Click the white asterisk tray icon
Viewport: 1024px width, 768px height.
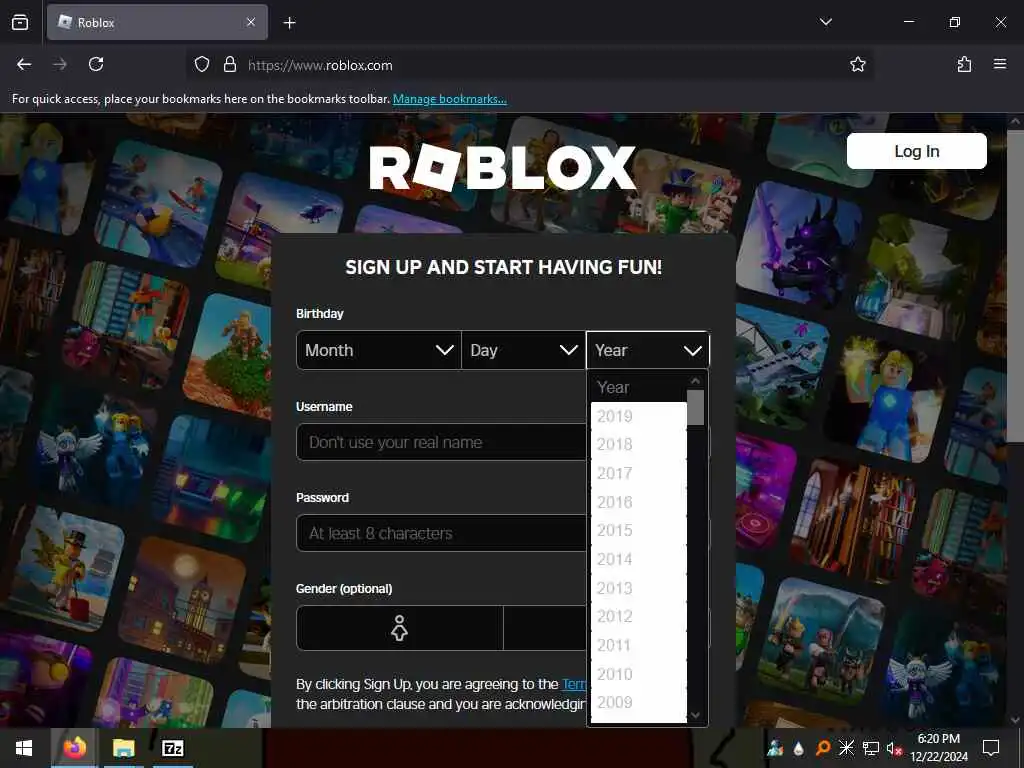point(846,748)
